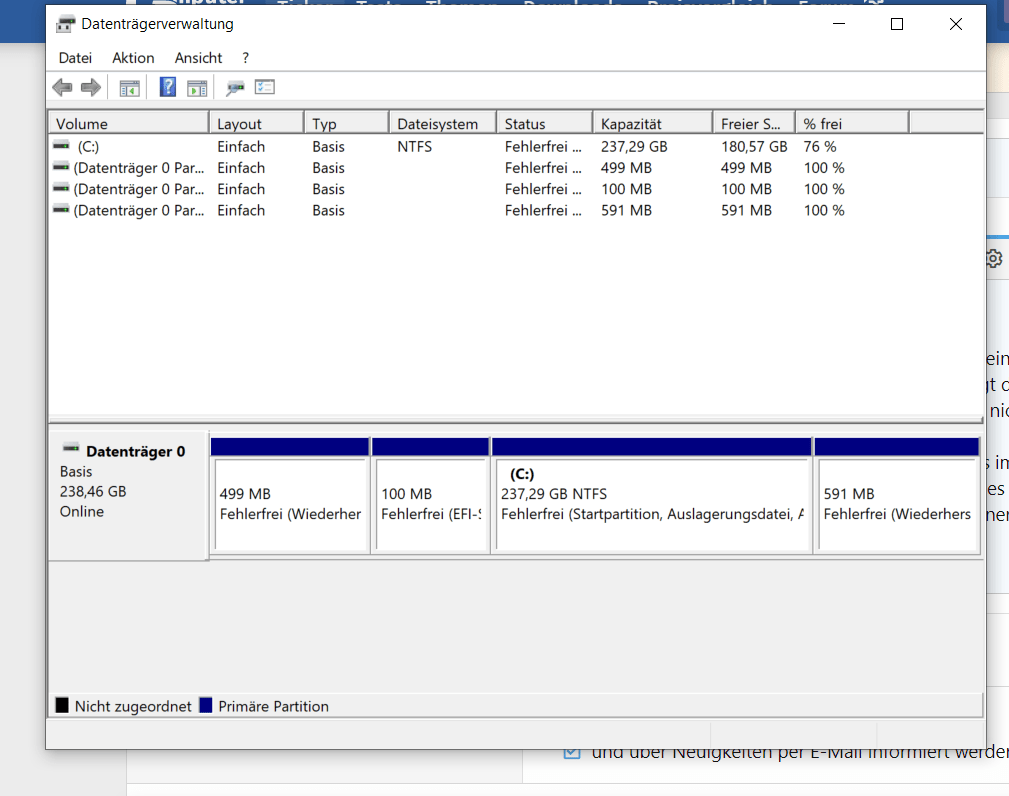This screenshot has height=796, width=1009.
Task: Select the 499 MB recovery partition block
Action: pyautogui.click(x=290, y=495)
